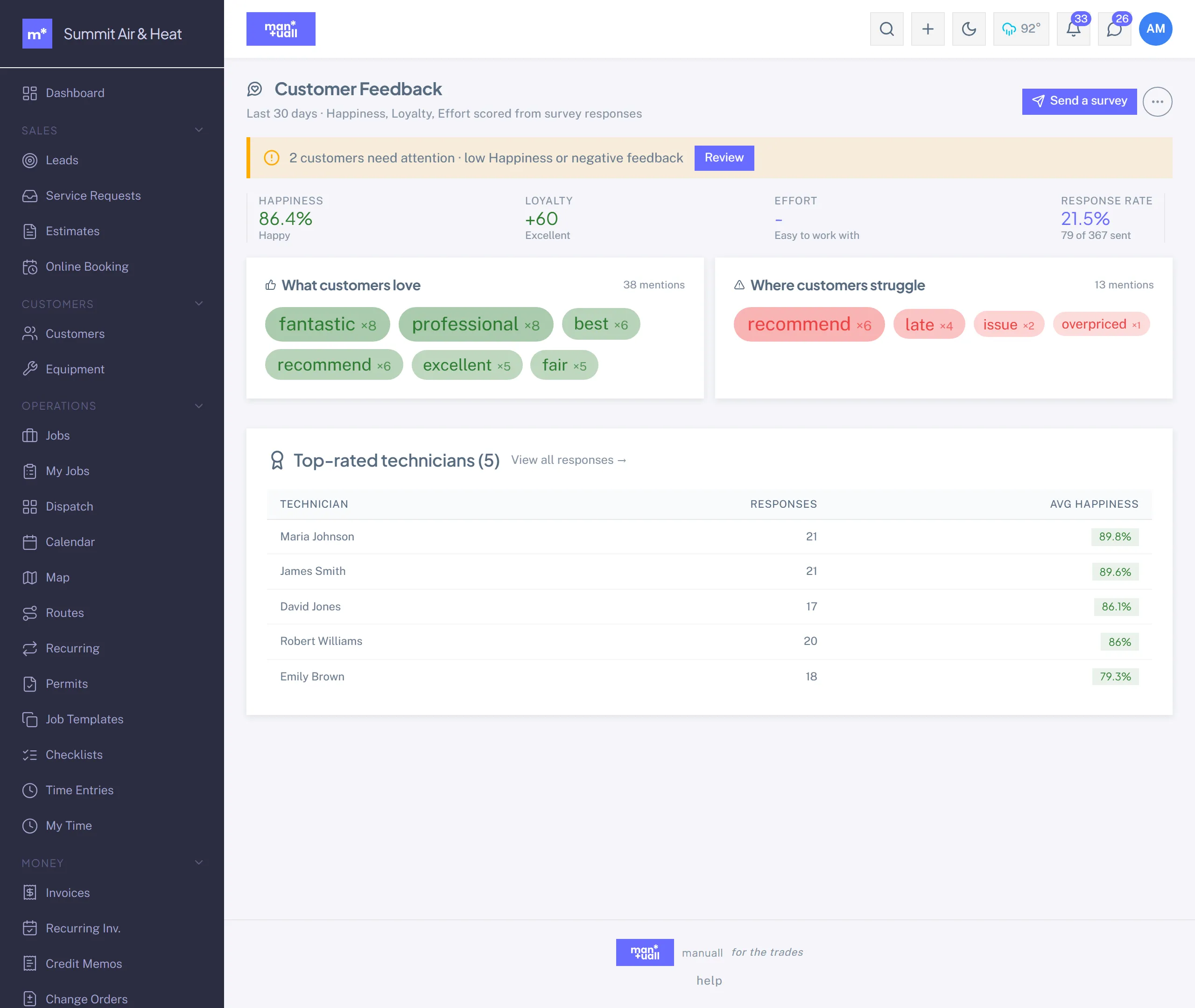
Task: Click the Routes icon in sidebar
Action: tap(30, 613)
